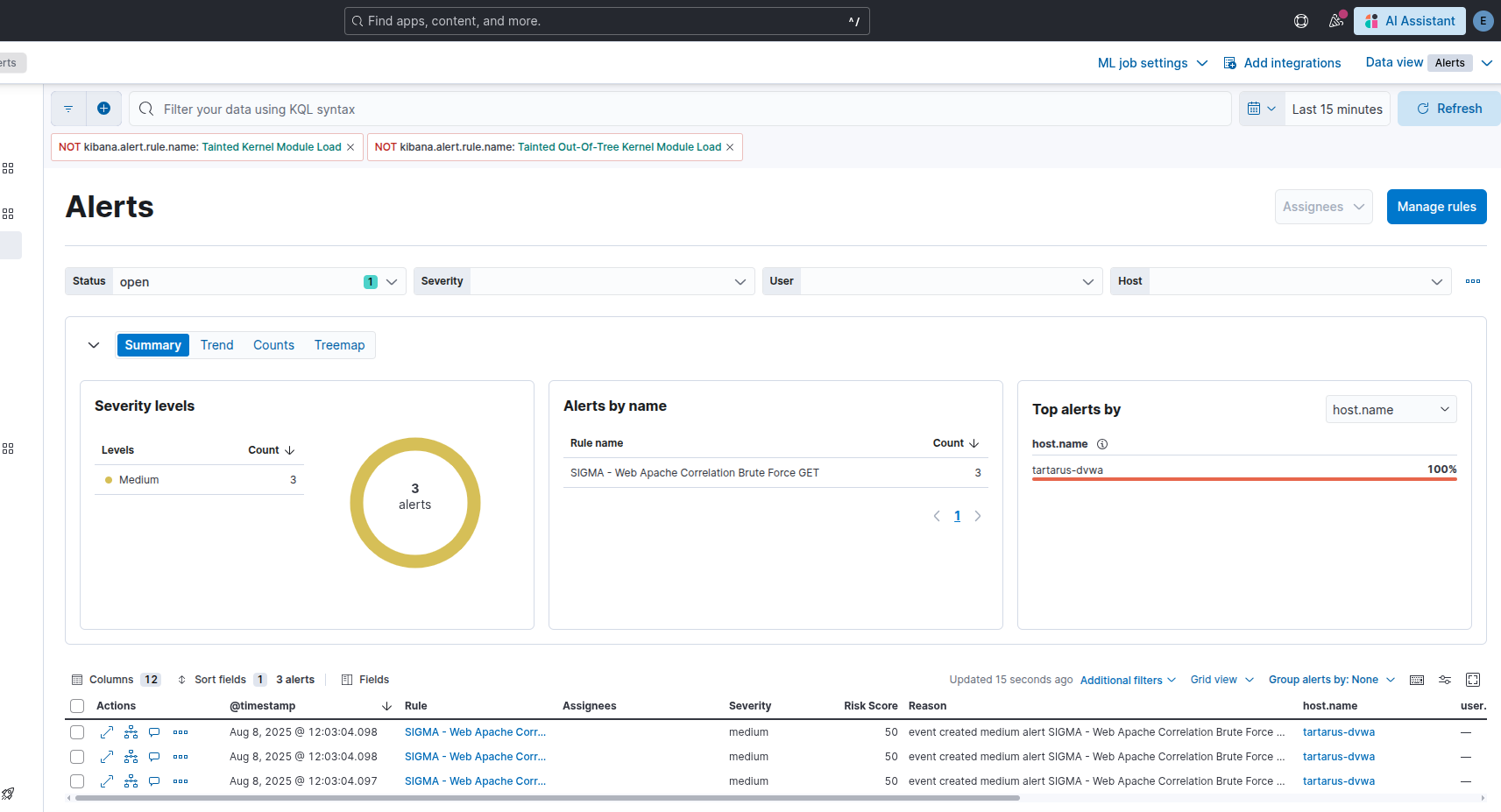The image size is (1501, 812).
Task: Select all alerts with header checkbox
Action: 77,706
